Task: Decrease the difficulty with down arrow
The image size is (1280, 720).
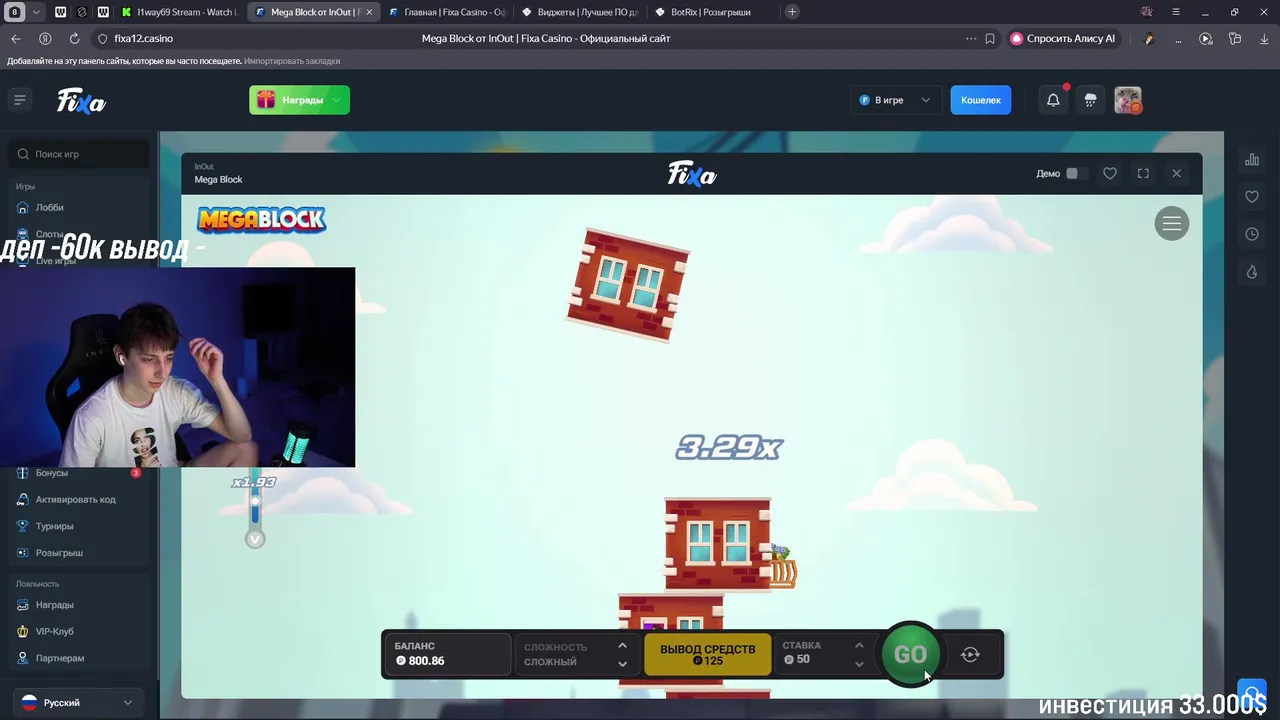Action: [622, 663]
